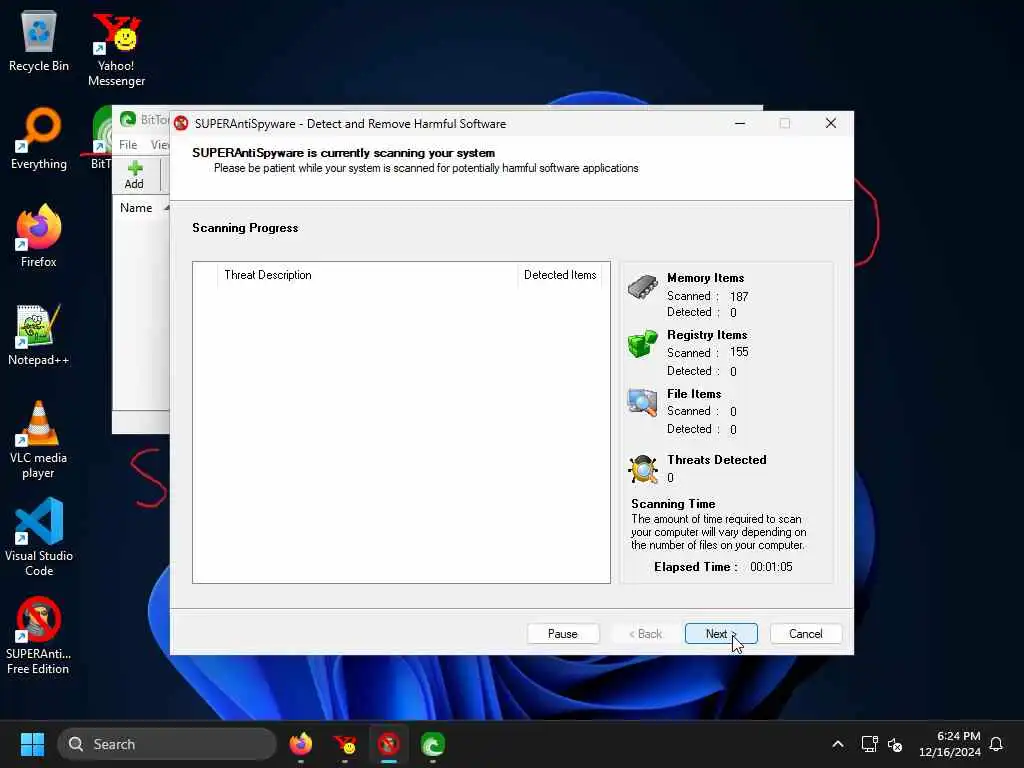Click the Elapsed Time value 00:01:05
The image size is (1024, 768).
[x=771, y=567]
